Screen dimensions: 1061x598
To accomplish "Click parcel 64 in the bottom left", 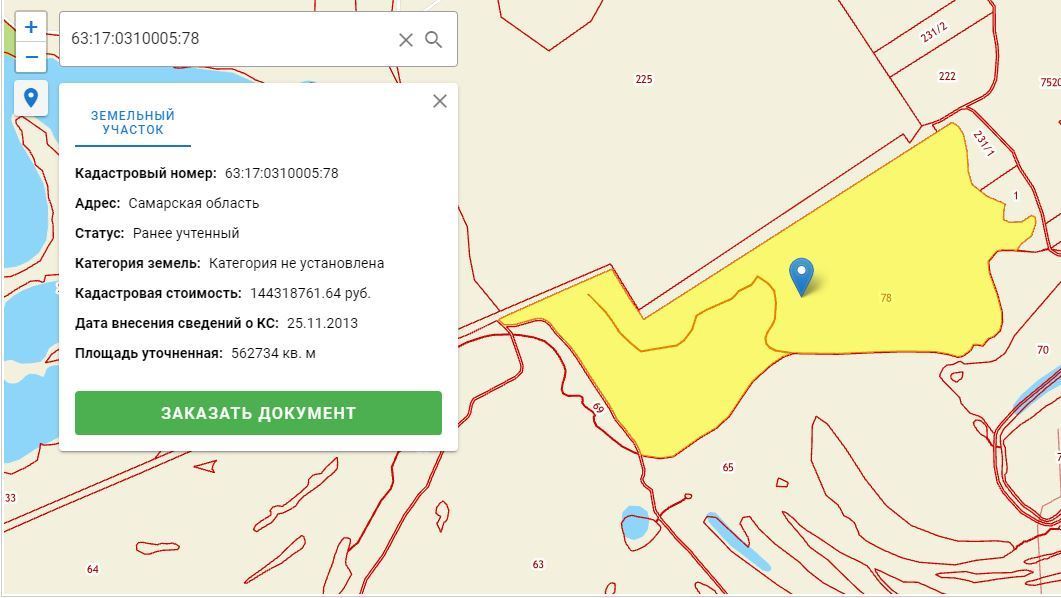I will [93, 570].
